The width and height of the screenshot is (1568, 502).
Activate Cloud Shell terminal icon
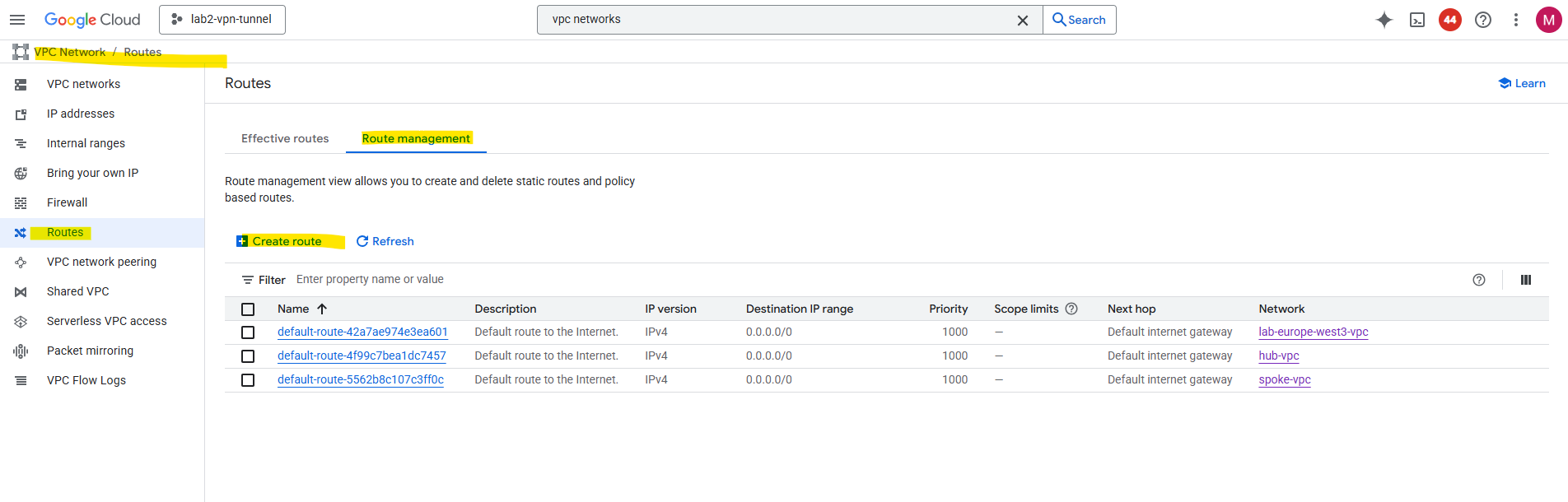point(1417,20)
